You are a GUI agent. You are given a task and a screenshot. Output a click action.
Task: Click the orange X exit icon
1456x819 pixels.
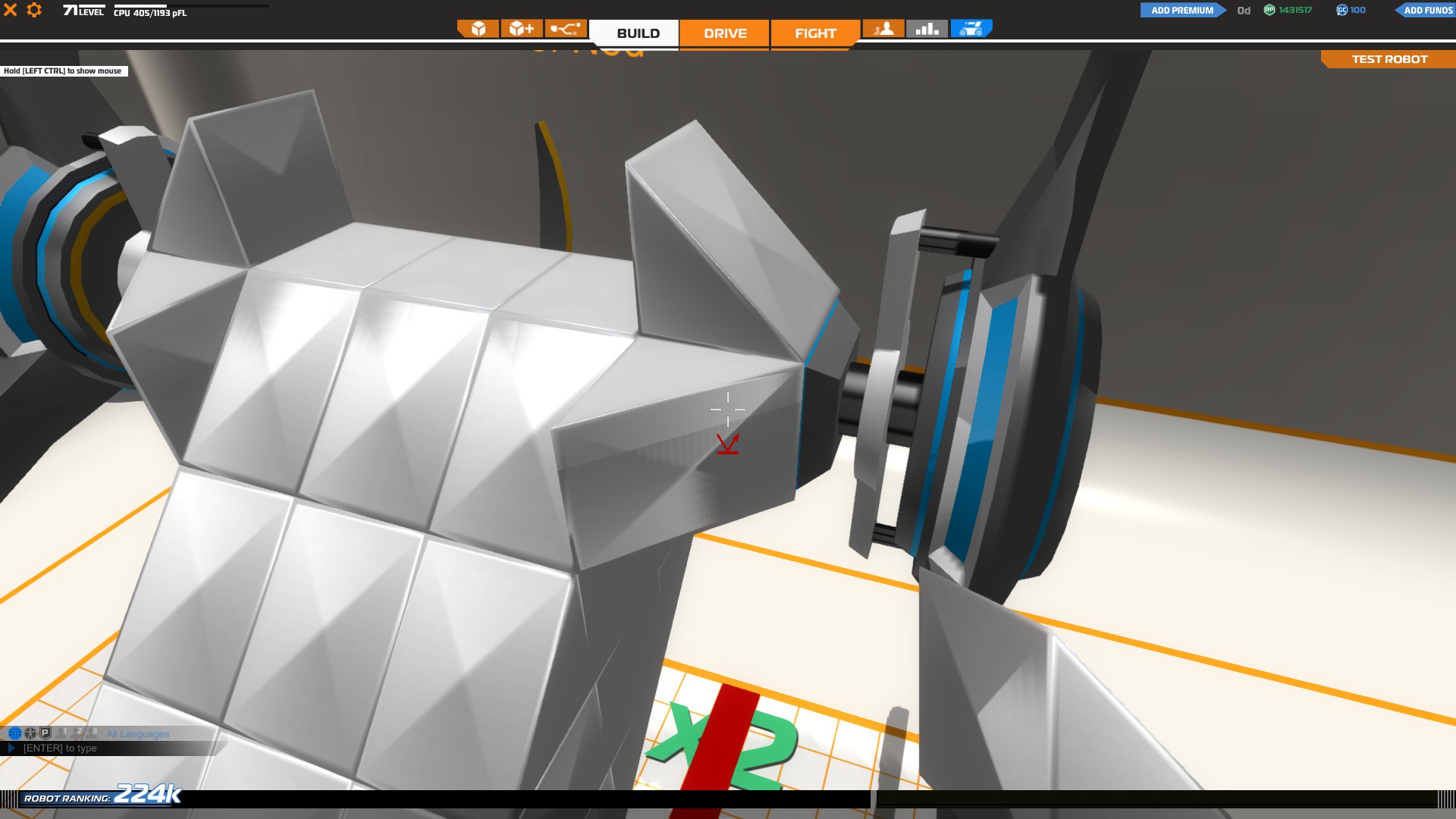pyautogui.click(x=11, y=11)
